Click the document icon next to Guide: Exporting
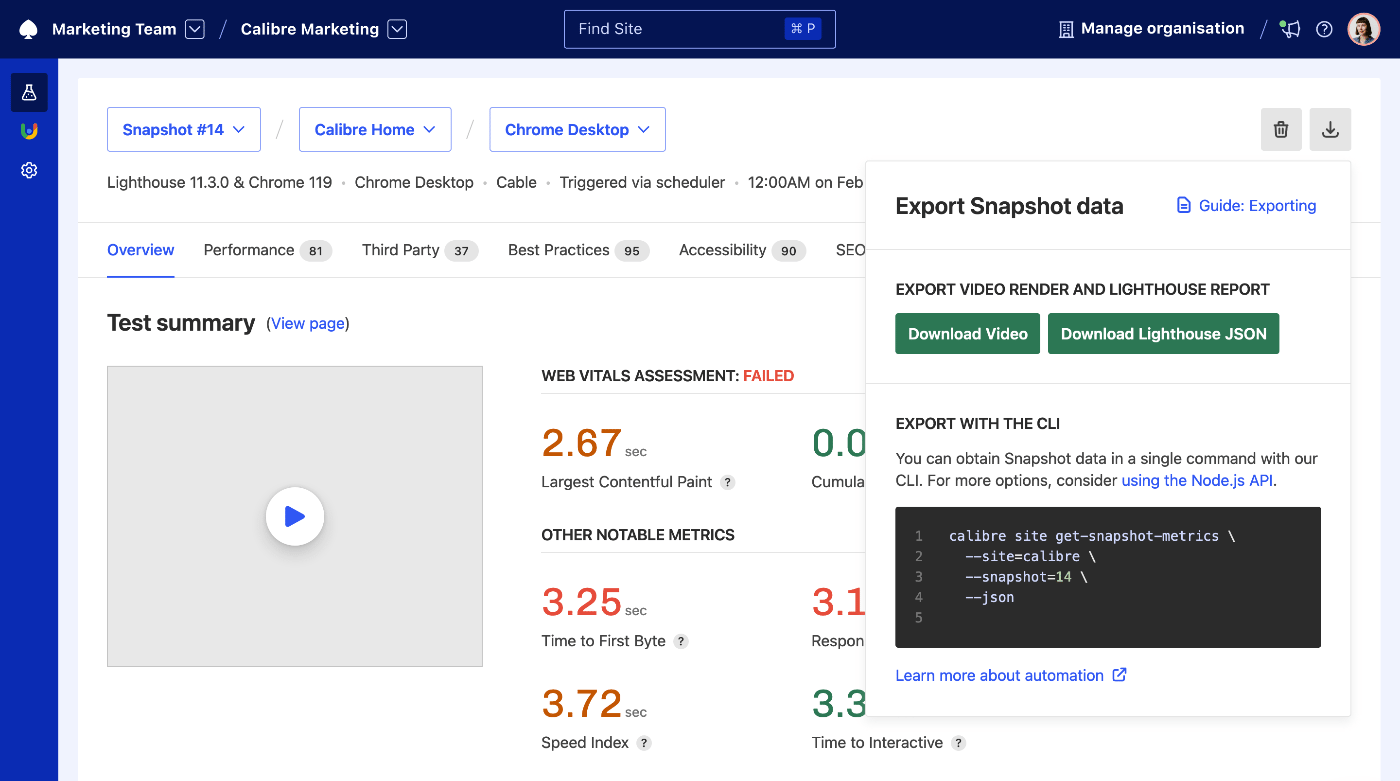 [x=1183, y=205]
